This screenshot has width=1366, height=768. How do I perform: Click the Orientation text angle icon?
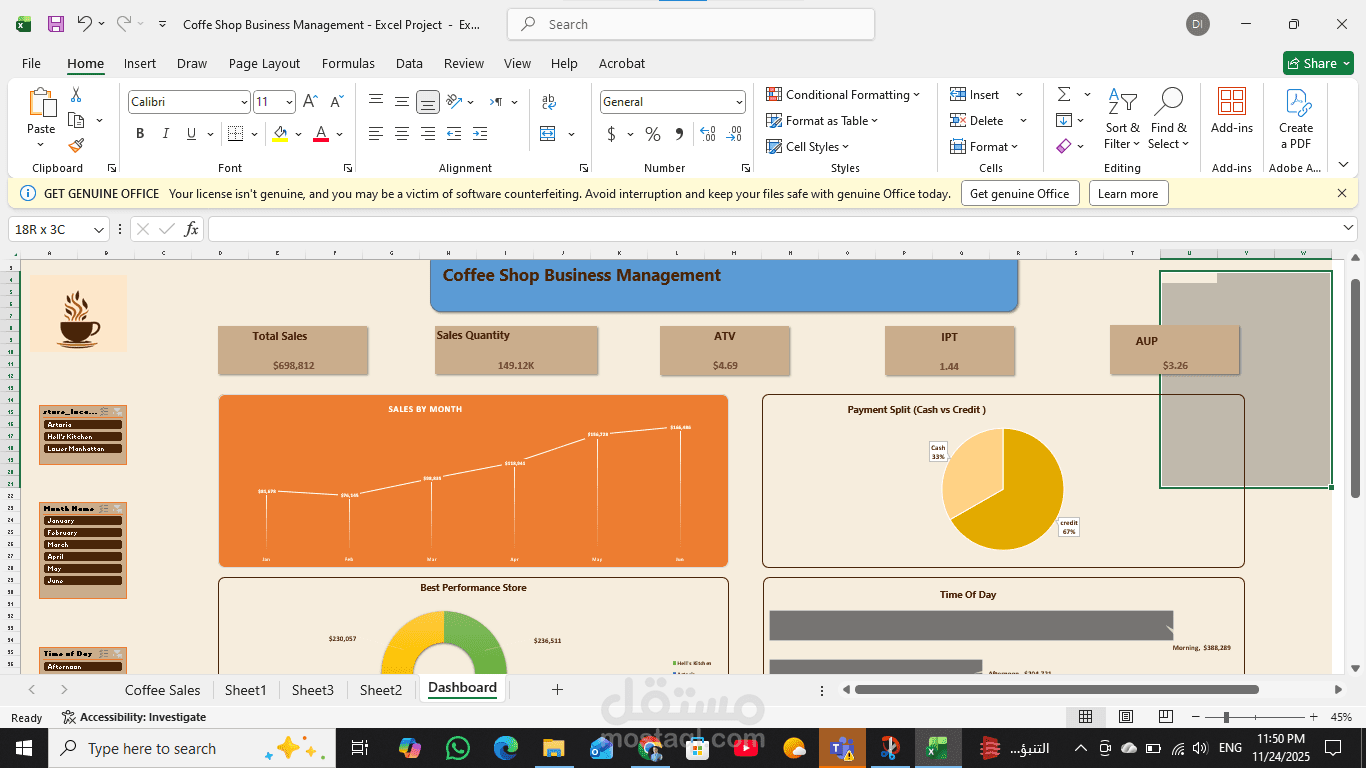[455, 102]
